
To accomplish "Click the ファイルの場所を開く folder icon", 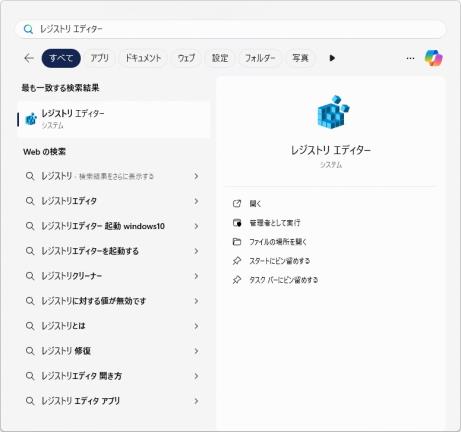I will (x=237, y=242).
